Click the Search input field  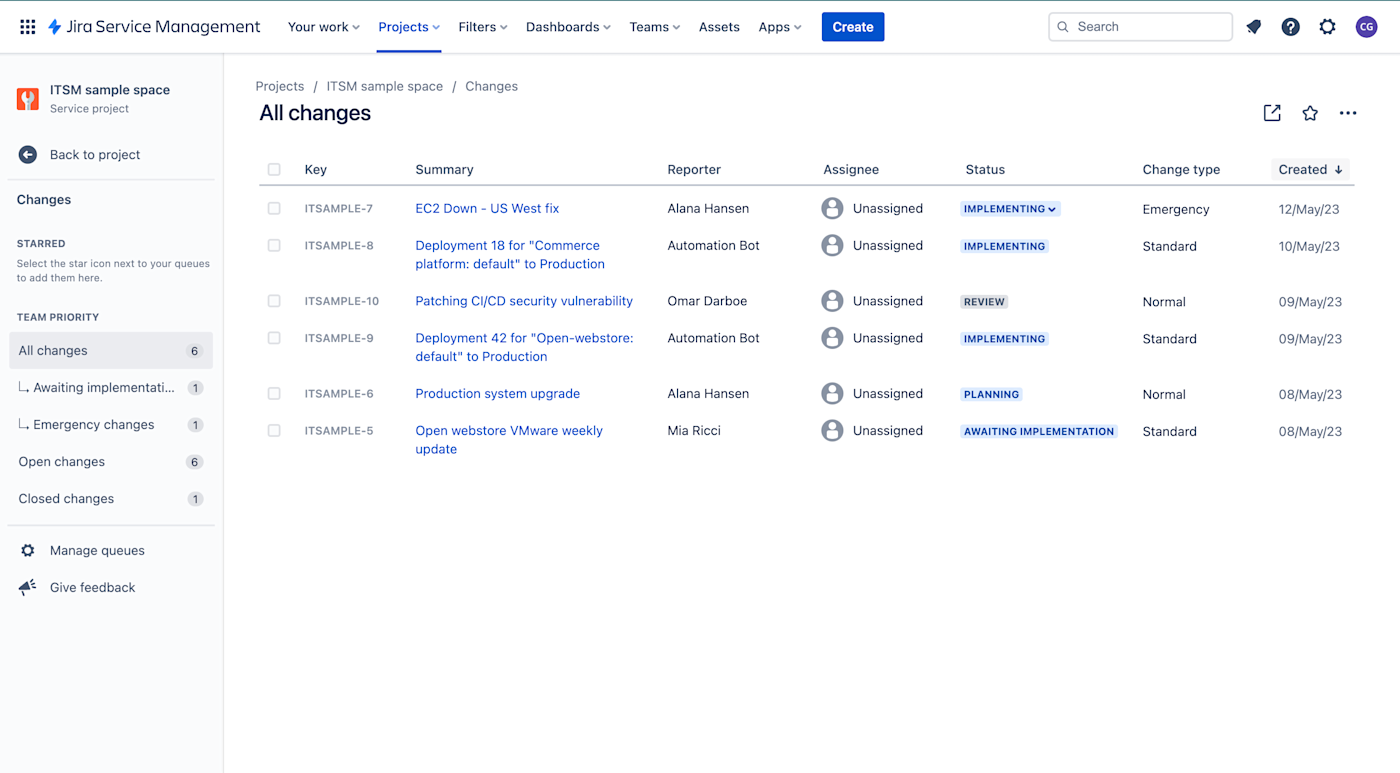point(1140,27)
